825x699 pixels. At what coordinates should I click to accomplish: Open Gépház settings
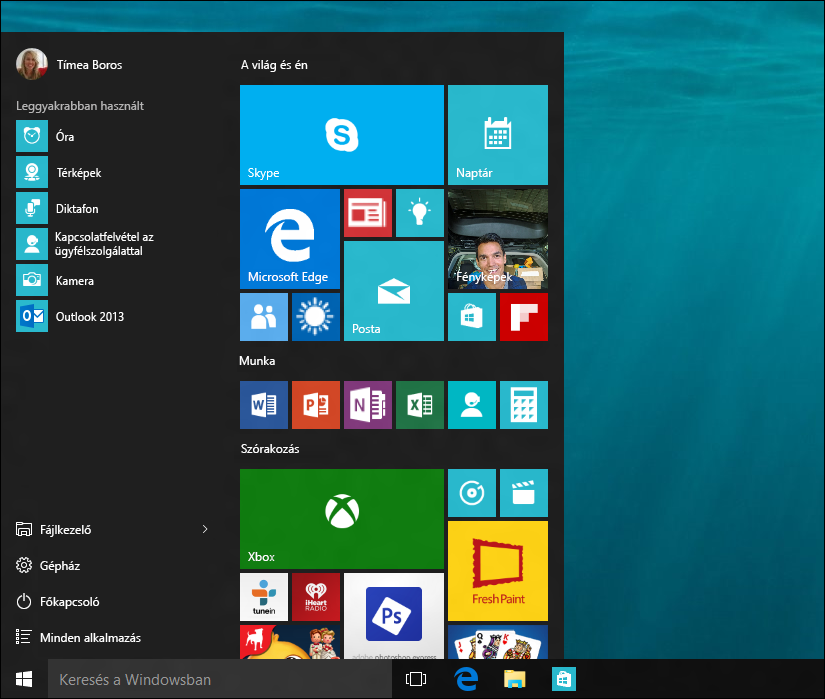(48, 565)
